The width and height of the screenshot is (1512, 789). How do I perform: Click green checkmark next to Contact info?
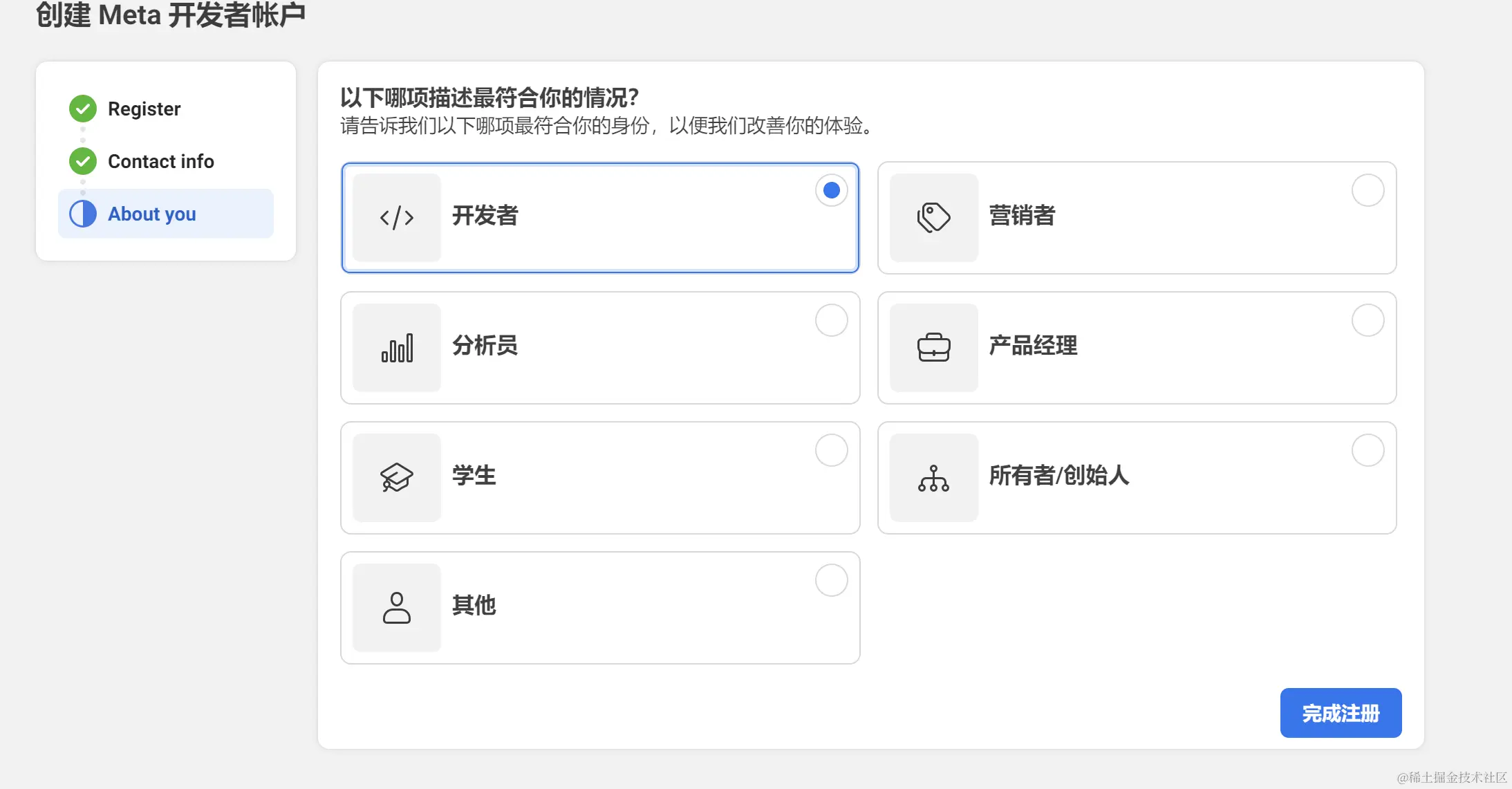click(83, 161)
